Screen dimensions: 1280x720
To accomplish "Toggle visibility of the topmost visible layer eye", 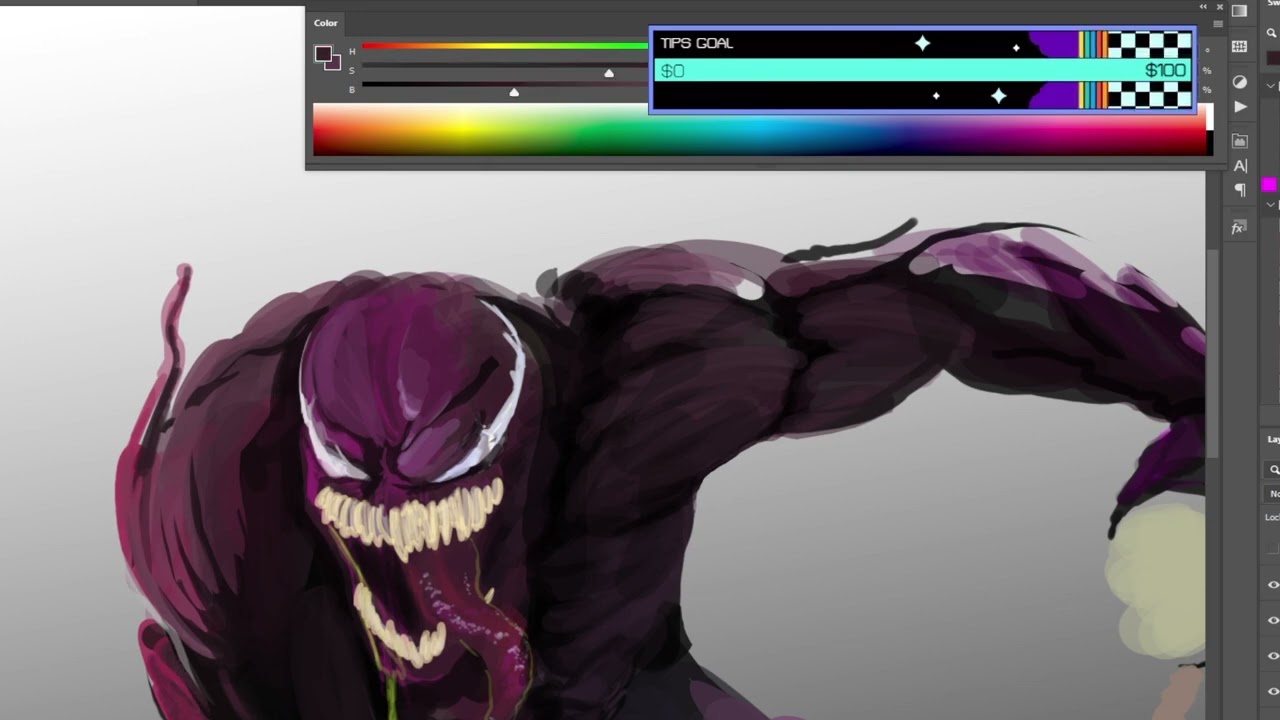I will [1273, 585].
